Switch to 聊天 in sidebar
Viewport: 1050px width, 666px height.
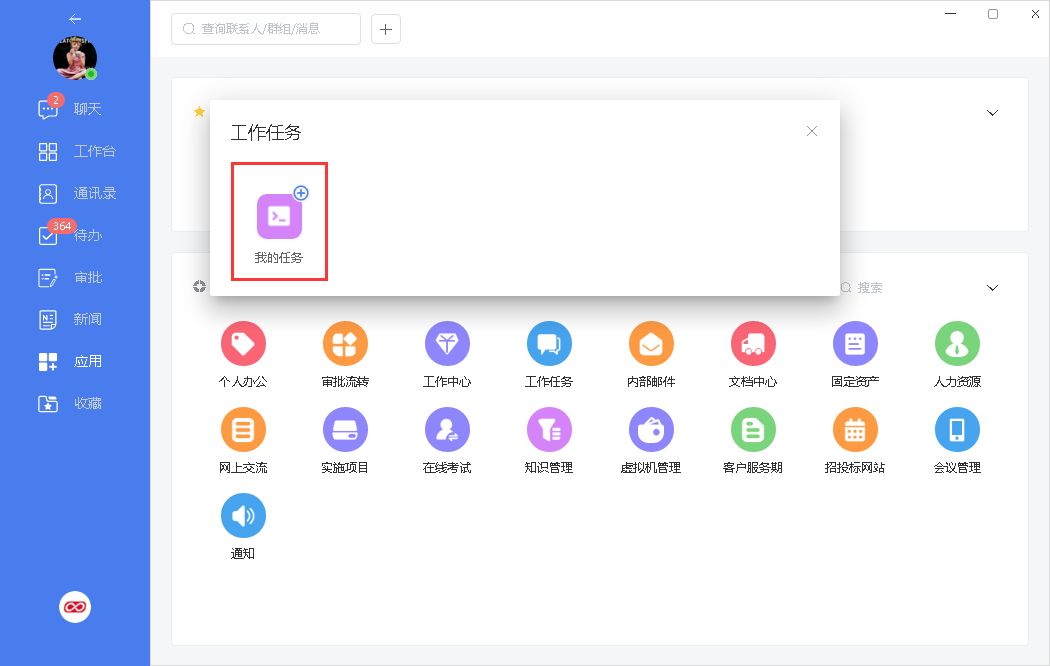click(75, 109)
